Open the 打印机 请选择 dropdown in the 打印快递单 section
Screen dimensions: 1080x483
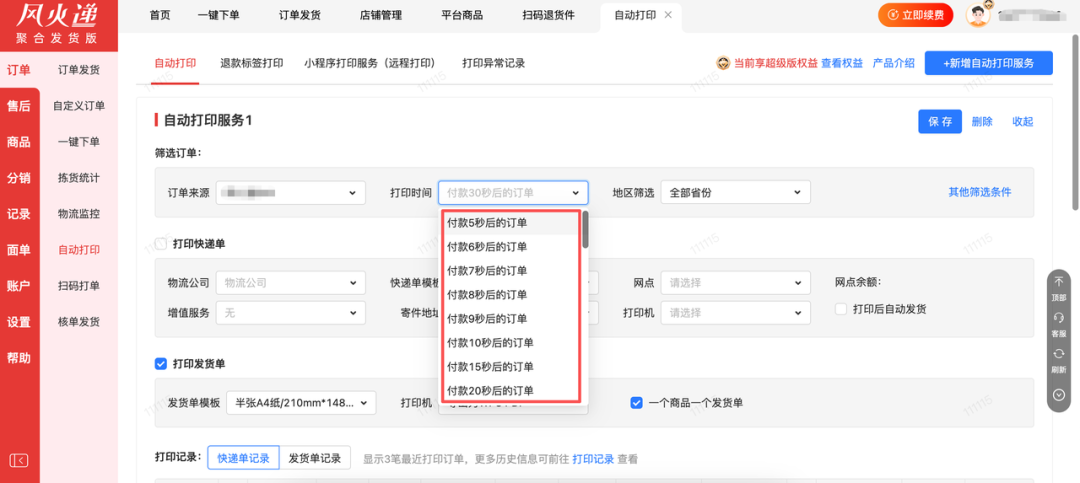point(736,313)
